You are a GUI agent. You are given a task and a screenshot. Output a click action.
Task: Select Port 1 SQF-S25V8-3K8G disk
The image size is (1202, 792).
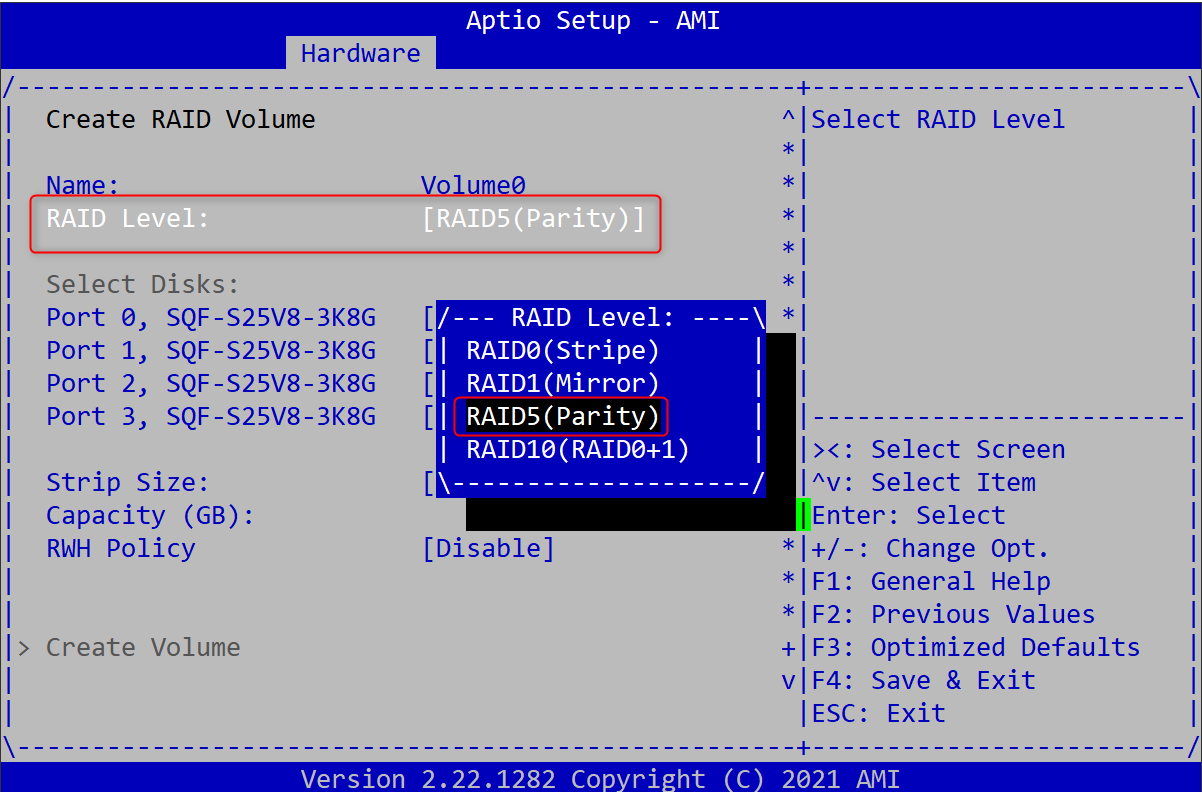coord(210,351)
